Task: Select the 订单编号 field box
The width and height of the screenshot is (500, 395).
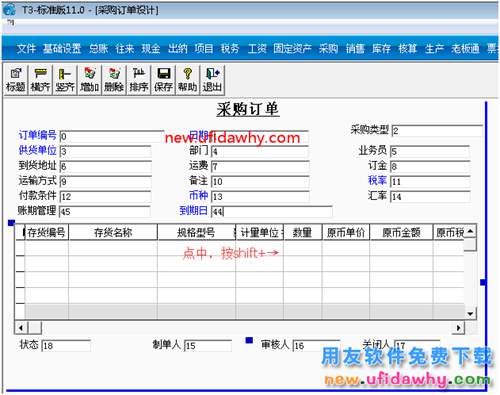Action: click(x=112, y=136)
